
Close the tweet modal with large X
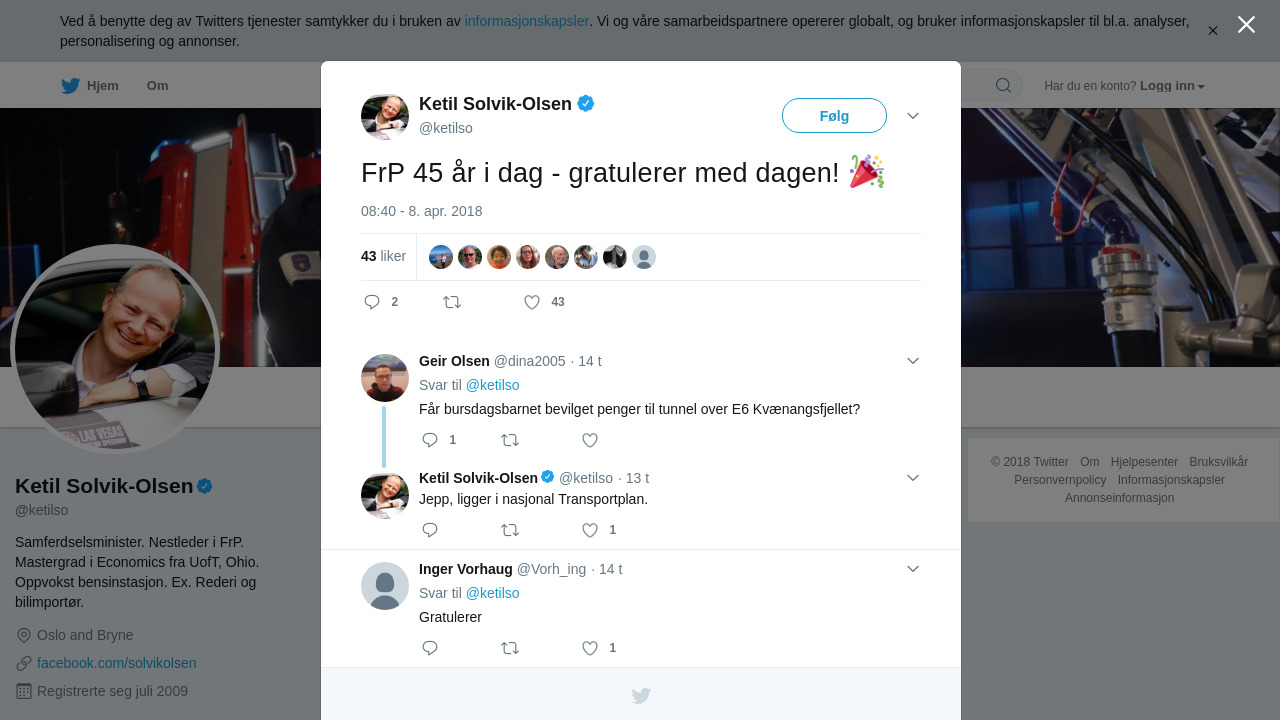coord(1246,24)
